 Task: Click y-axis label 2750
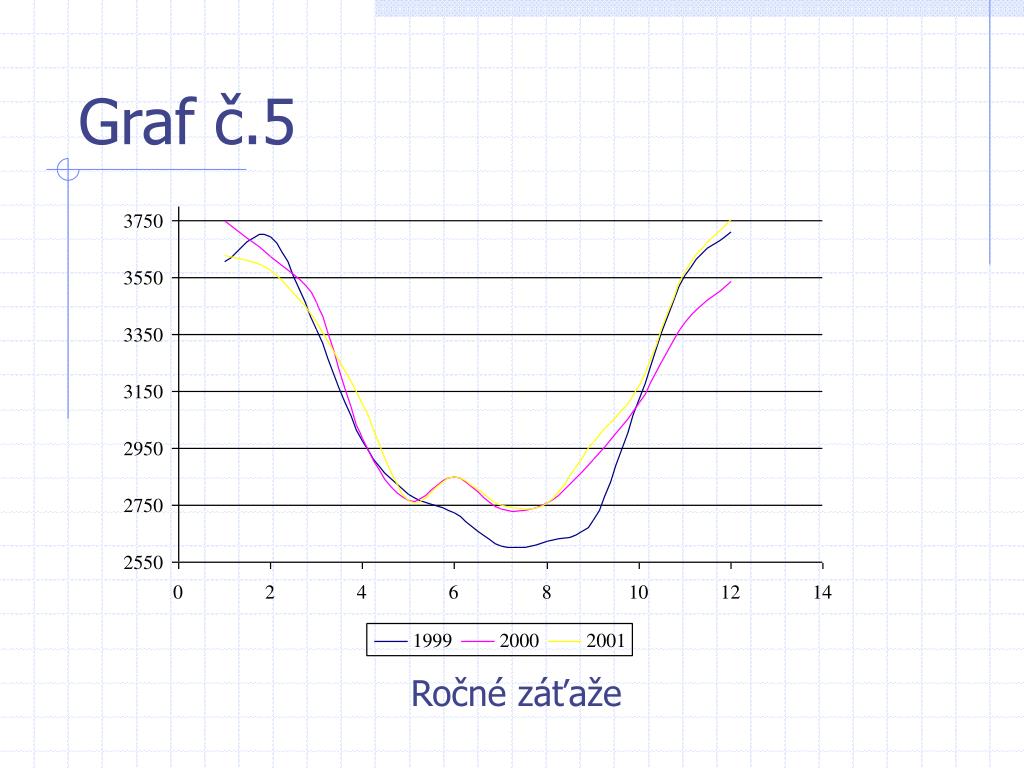(143, 505)
